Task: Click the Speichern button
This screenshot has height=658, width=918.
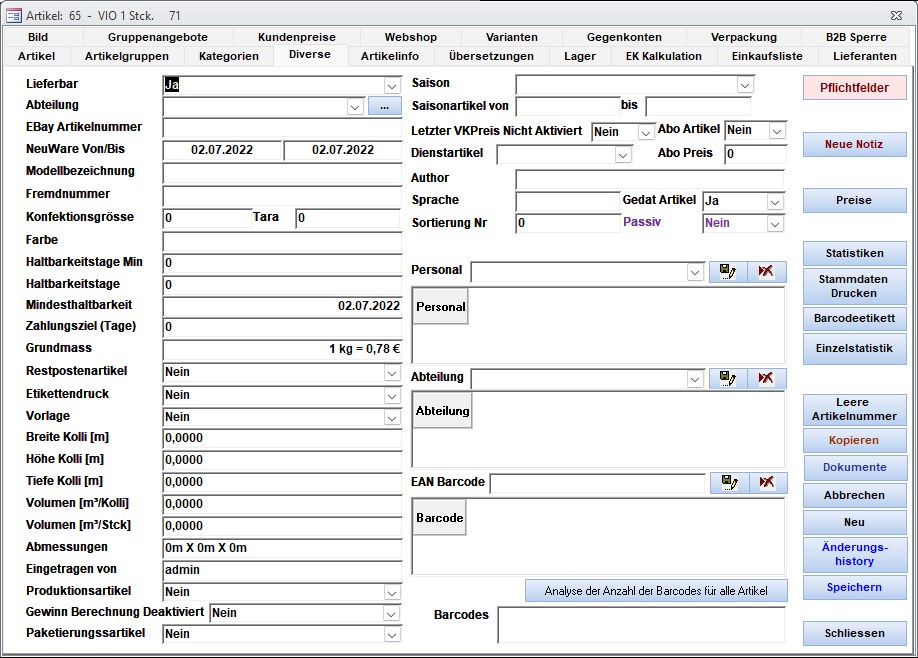Action: (854, 587)
